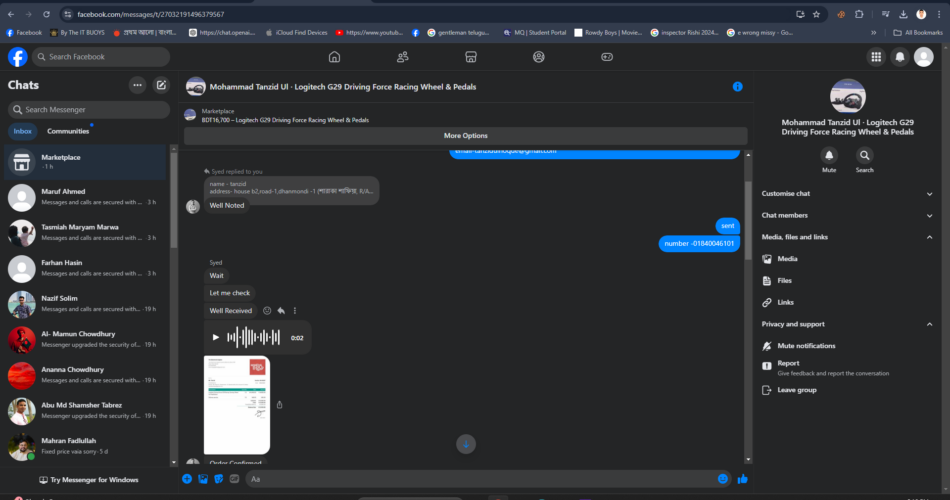950x500 pixels.
Task: Select the Inbox tab
Action: (22, 131)
